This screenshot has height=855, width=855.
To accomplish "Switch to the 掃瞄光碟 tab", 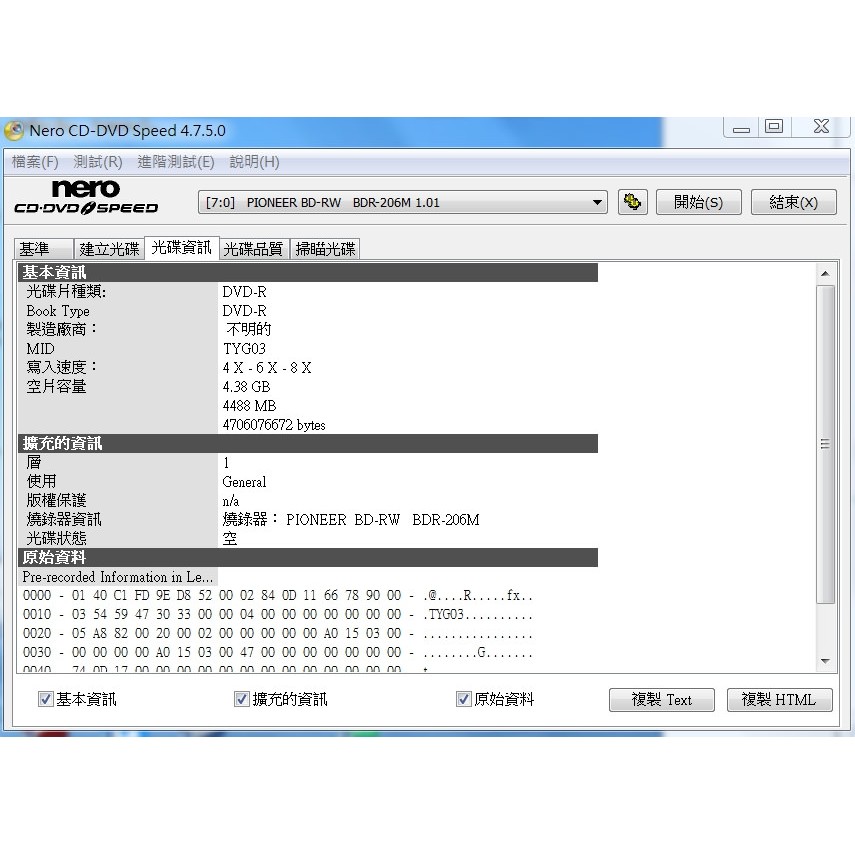I will [326, 249].
